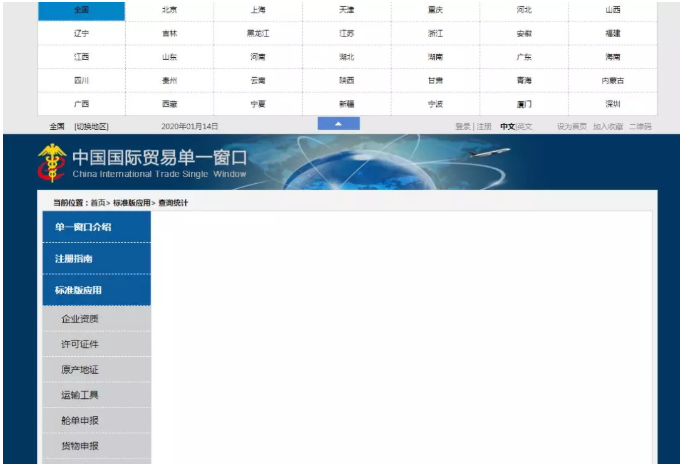
Task: Choose 江西 in the region list
Action: (x=81, y=57)
